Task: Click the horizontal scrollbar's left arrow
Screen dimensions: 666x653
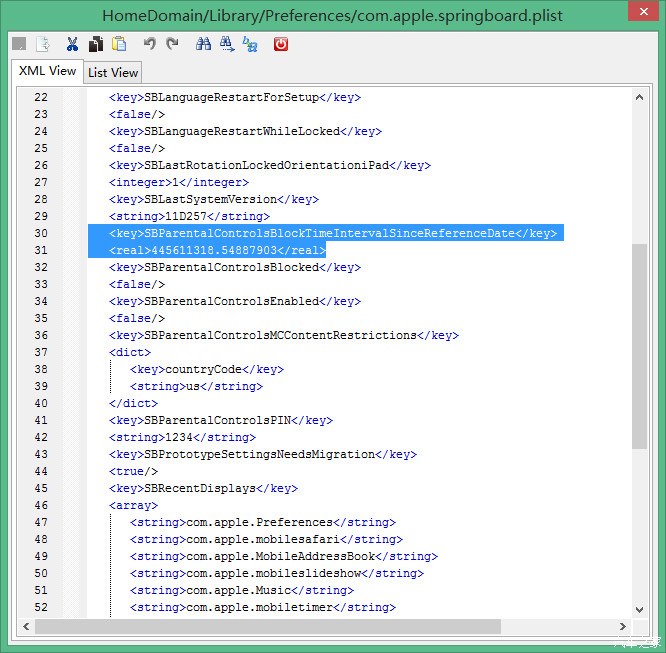Action: coord(26,627)
